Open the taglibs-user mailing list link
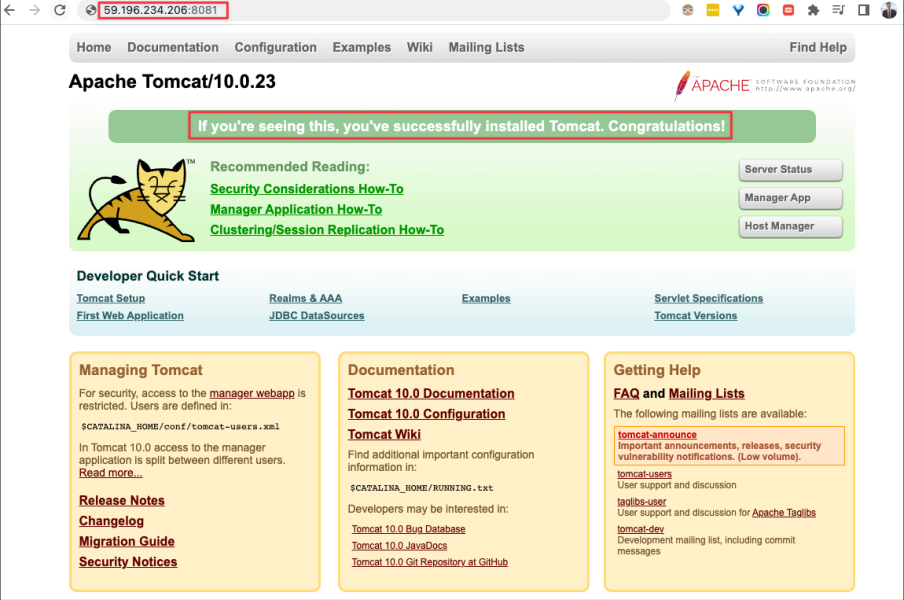The height and width of the screenshot is (600, 904). 642,501
